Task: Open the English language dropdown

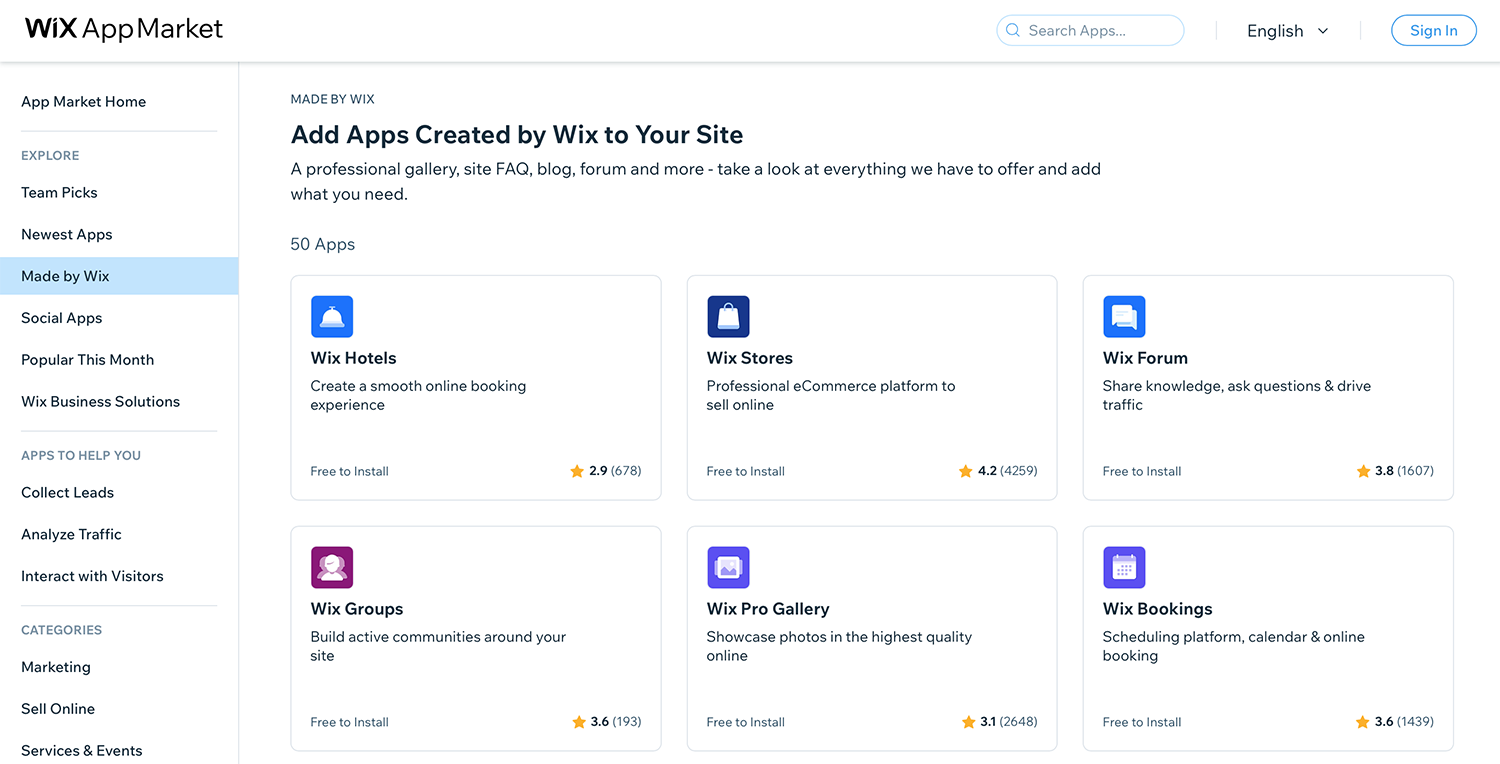Action: click(x=1288, y=31)
